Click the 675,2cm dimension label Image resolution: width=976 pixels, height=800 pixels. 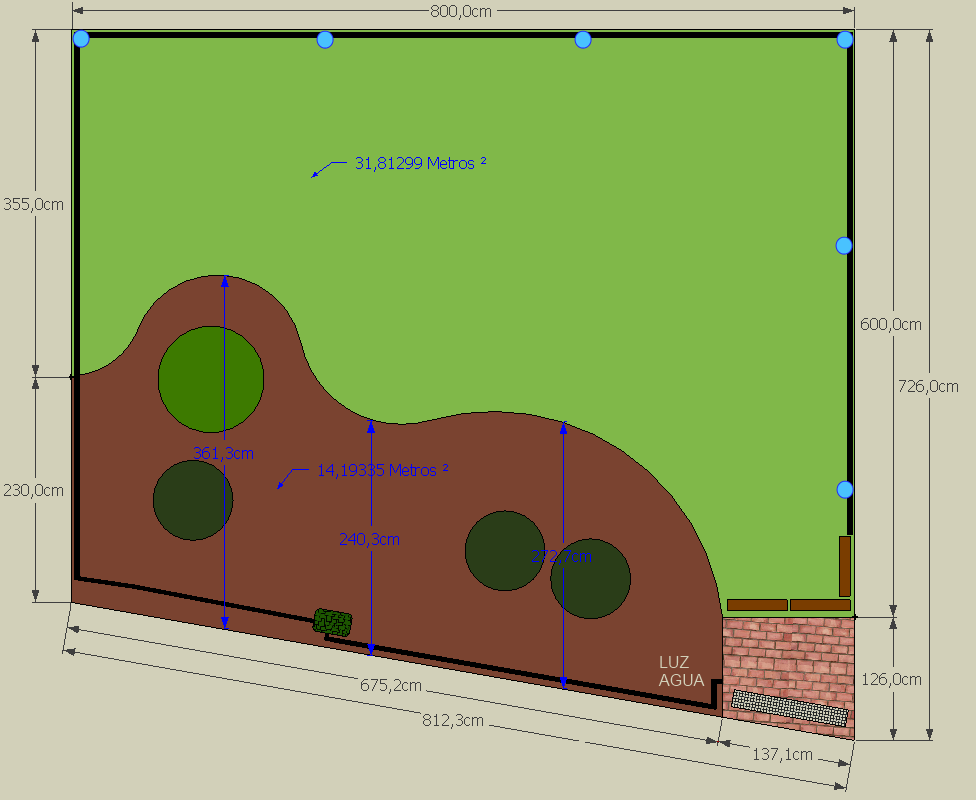[x=391, y=685]
